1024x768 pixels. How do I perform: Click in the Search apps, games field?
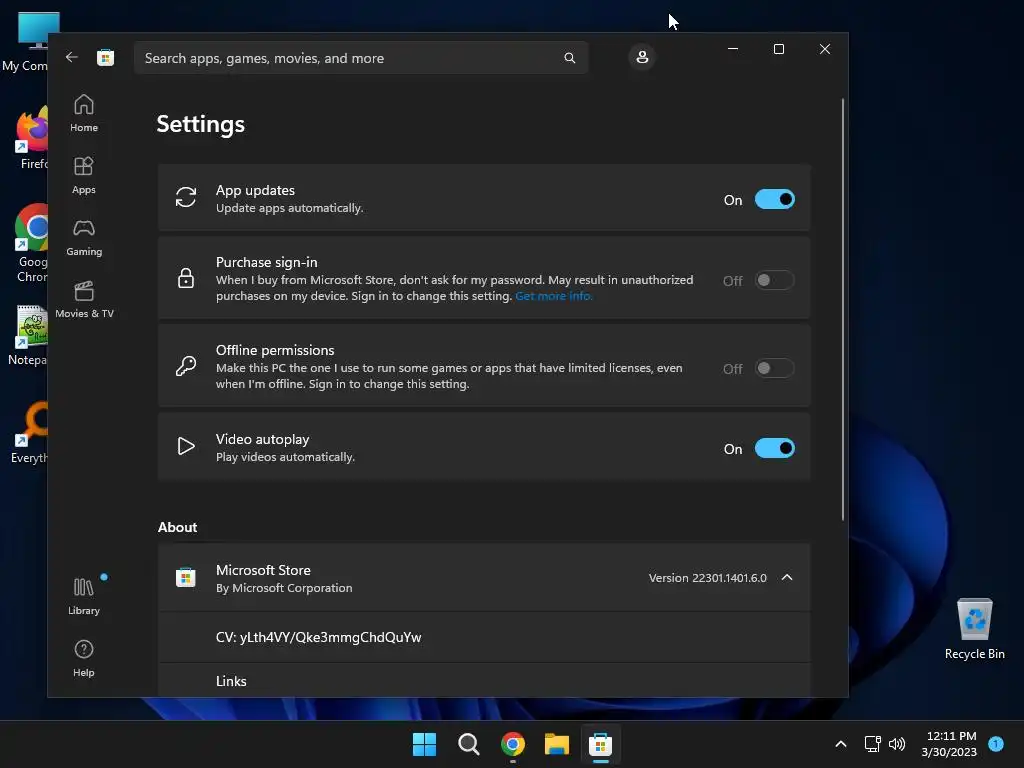tap(361, 58)
